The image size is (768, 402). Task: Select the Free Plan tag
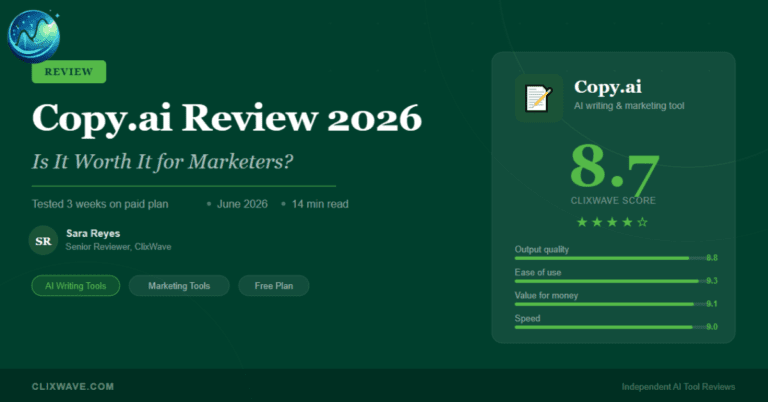point(273,286)
